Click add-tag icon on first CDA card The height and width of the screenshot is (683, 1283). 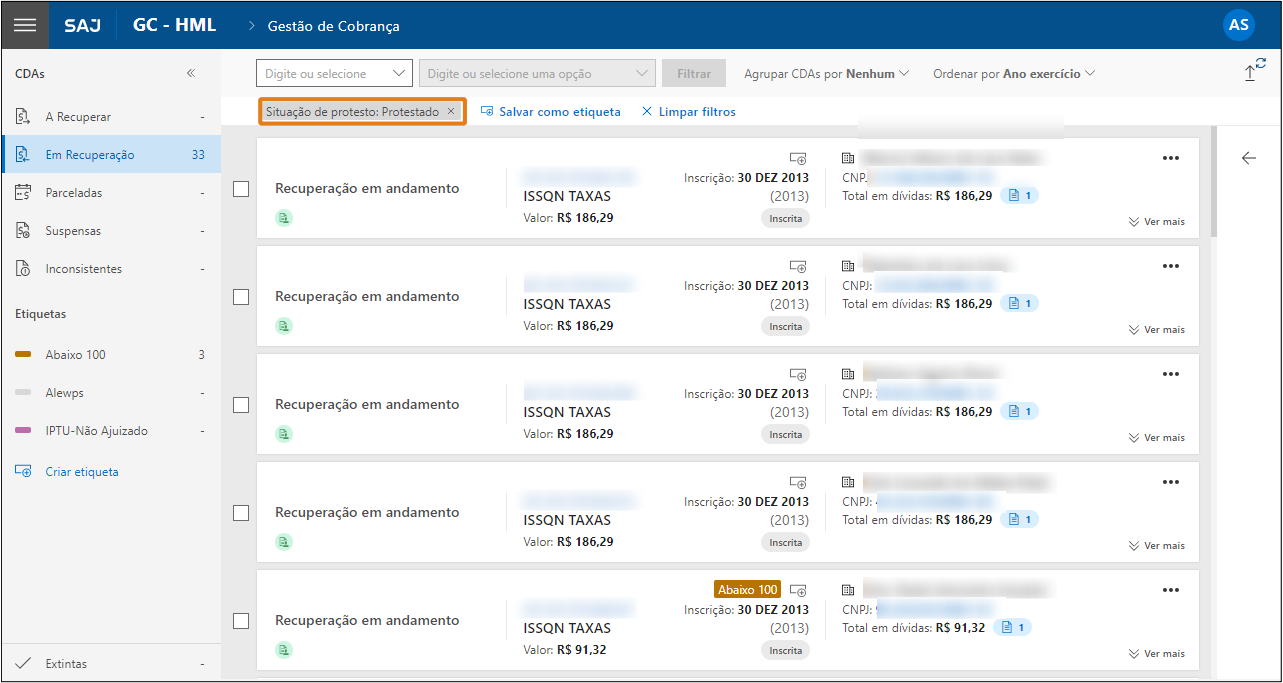797,158
